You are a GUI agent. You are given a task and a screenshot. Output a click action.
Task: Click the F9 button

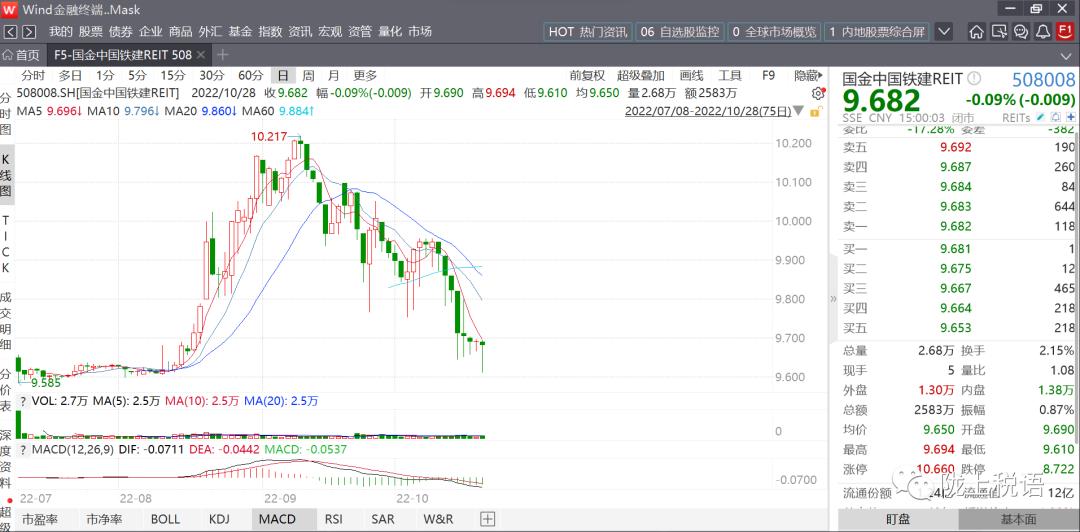769,76
